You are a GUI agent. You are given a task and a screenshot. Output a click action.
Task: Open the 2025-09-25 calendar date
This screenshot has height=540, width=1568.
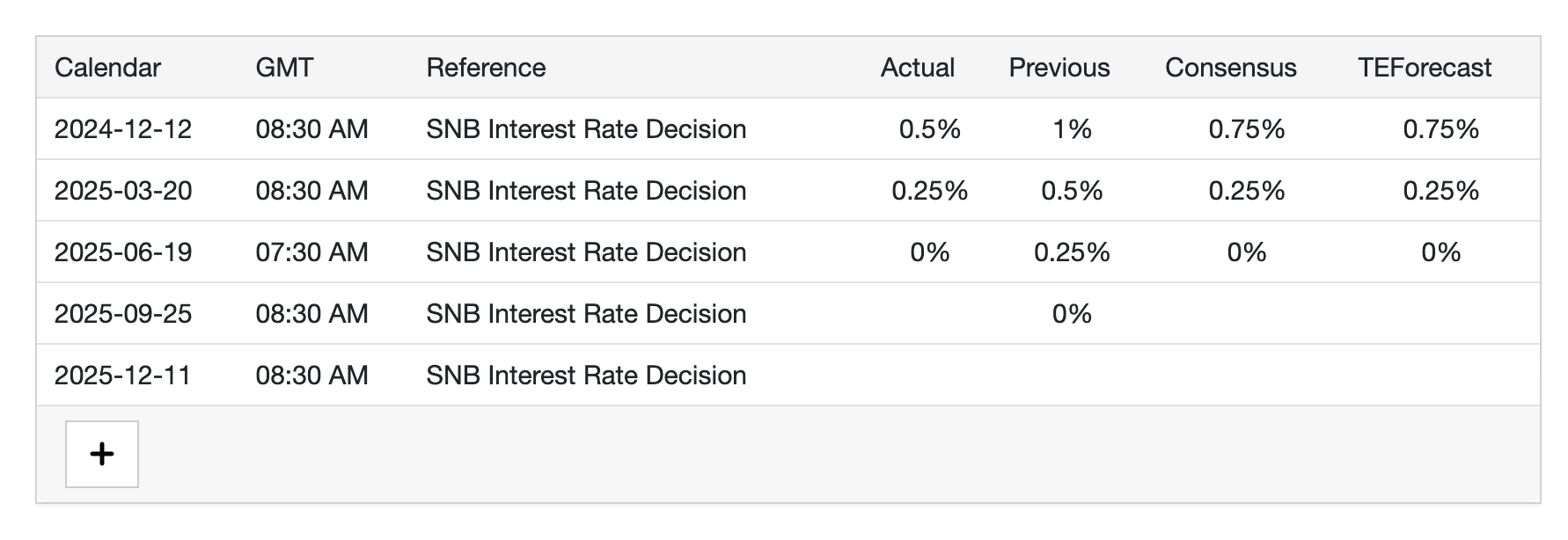pyautogui.click(x=123, y=314)
